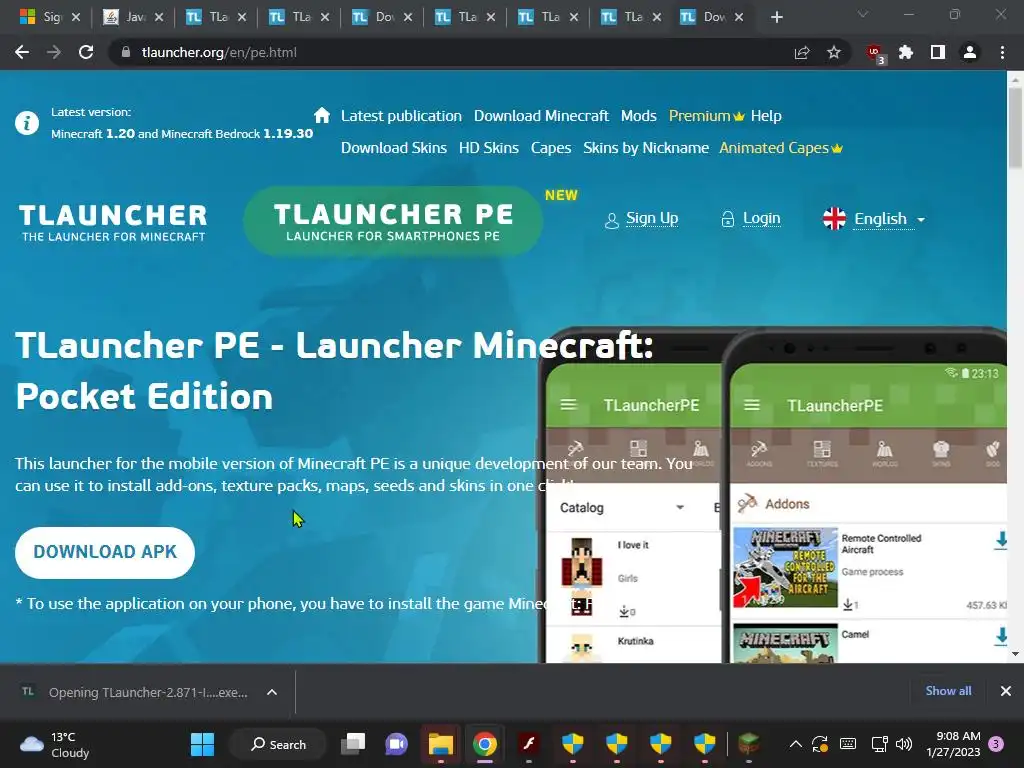
Task: Open a new browser tab
Action: 776,17
